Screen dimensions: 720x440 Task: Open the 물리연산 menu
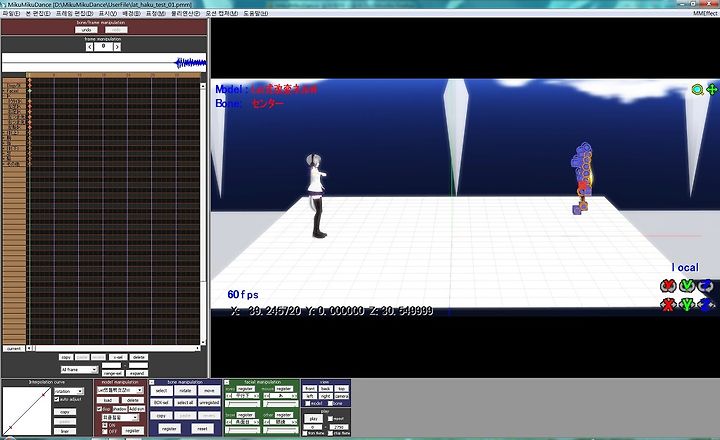185,13
